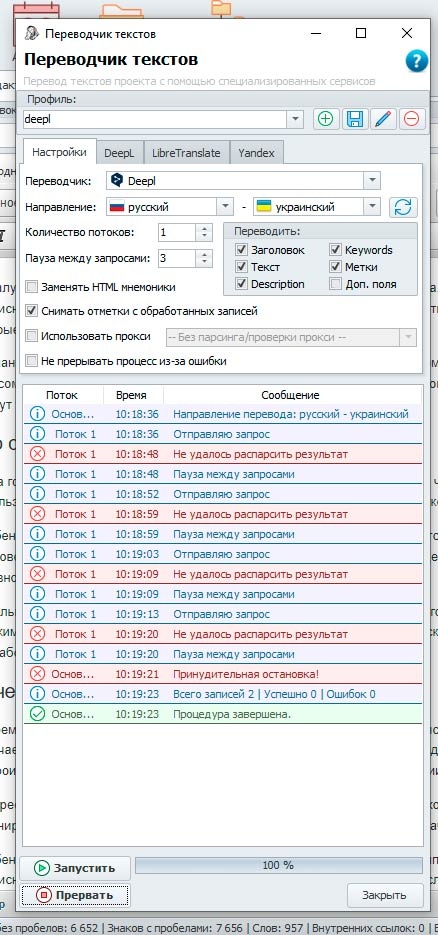
Task: Open the profile 'deepl' dropdown arrow
Action: pyautogui.click(x=296, y=119)
